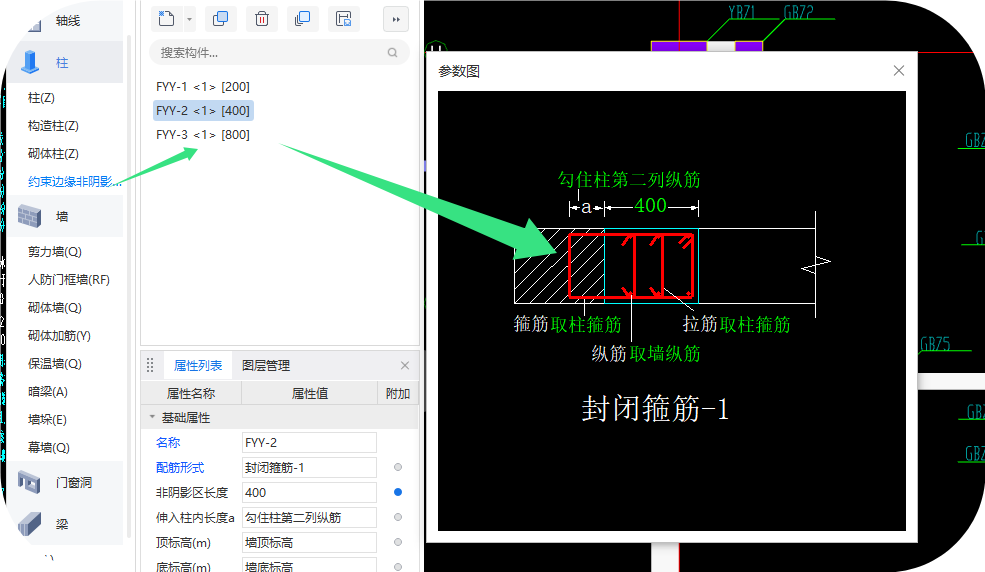Select 保温墙(Q) in the sidebar
This screenshot has height=572, width=985.
(55, 364)
